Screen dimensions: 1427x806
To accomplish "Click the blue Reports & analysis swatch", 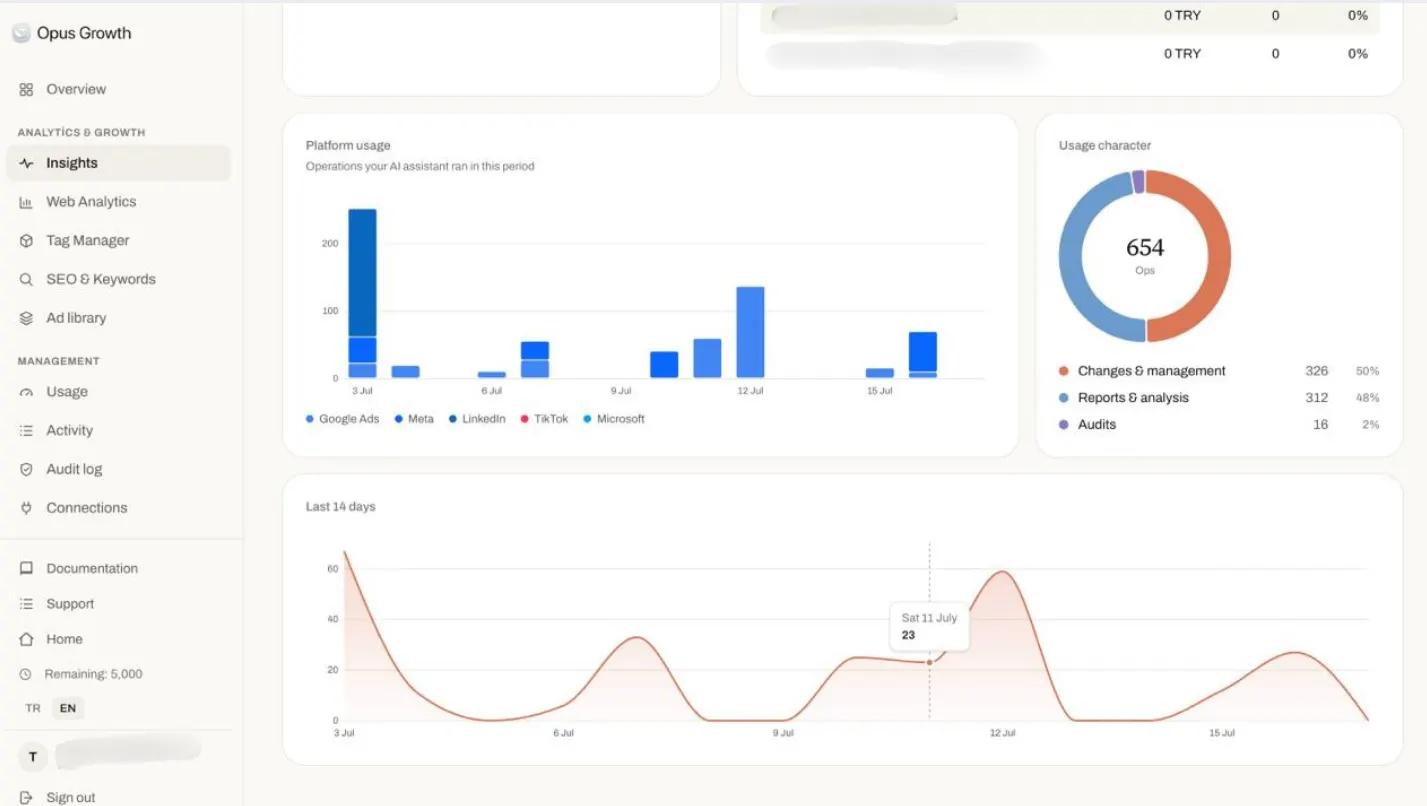I will coord(1063,398).
